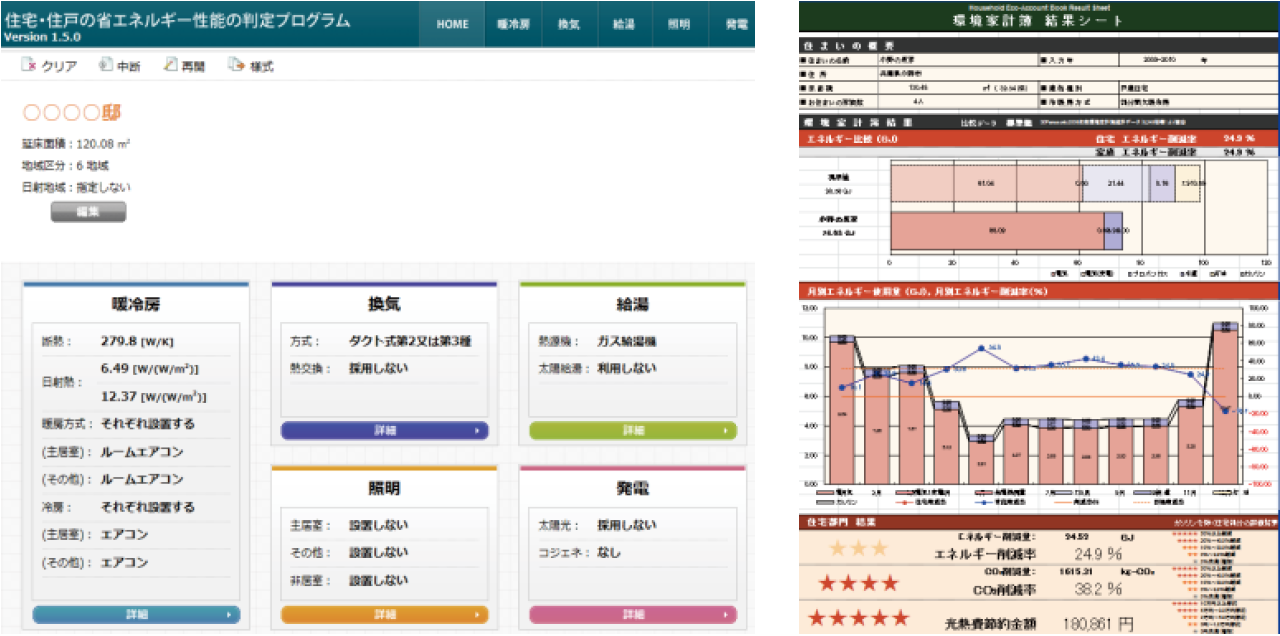Open the 照明 tab in the header
1280x636 pixels.
click(x=679, y=24)
